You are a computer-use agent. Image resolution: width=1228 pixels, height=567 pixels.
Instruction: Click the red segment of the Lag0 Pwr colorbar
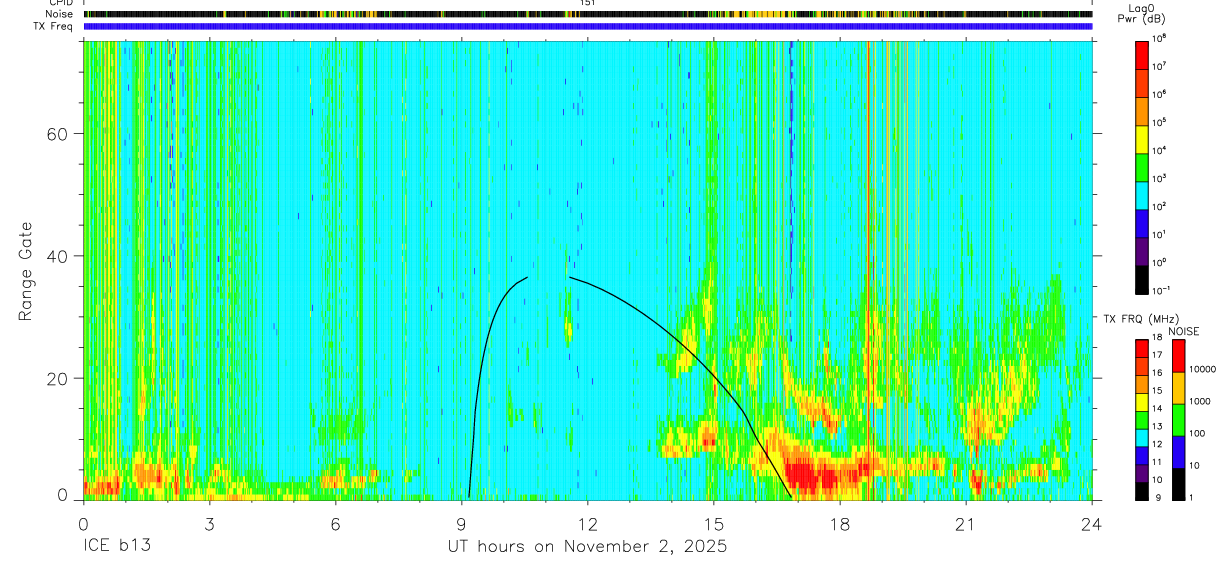click(x=1142, y=54)
